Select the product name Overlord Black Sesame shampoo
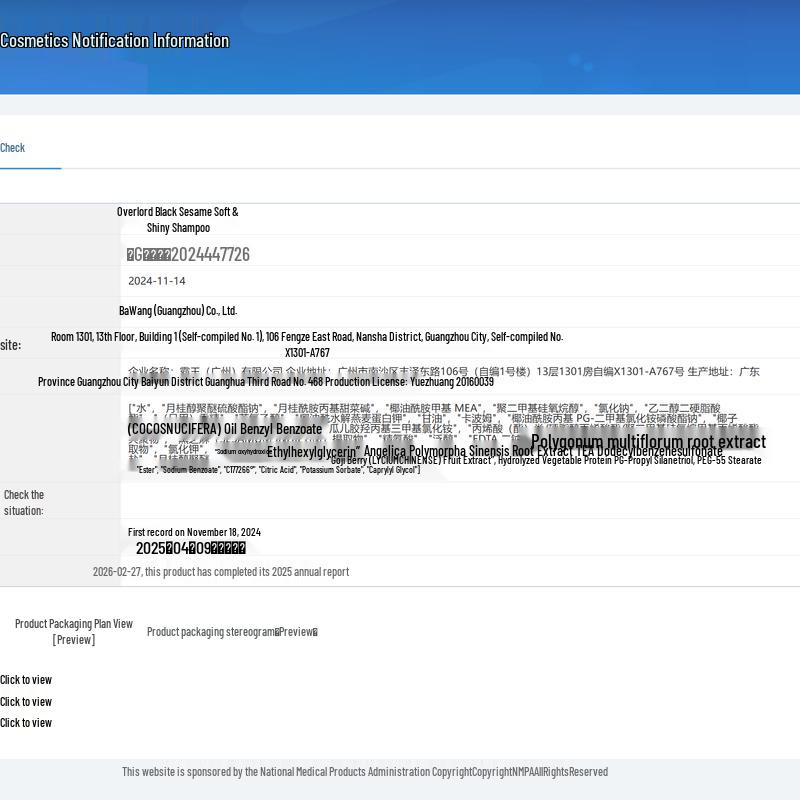Viewport: 800px width, 800px height. pyautogui.click(x=178, y=219)
